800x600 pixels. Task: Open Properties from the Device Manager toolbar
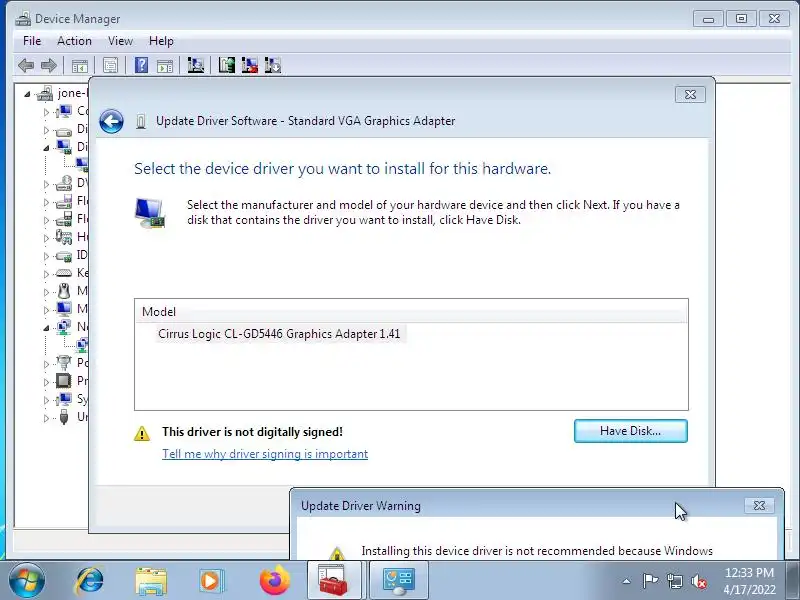pos(110,65)
